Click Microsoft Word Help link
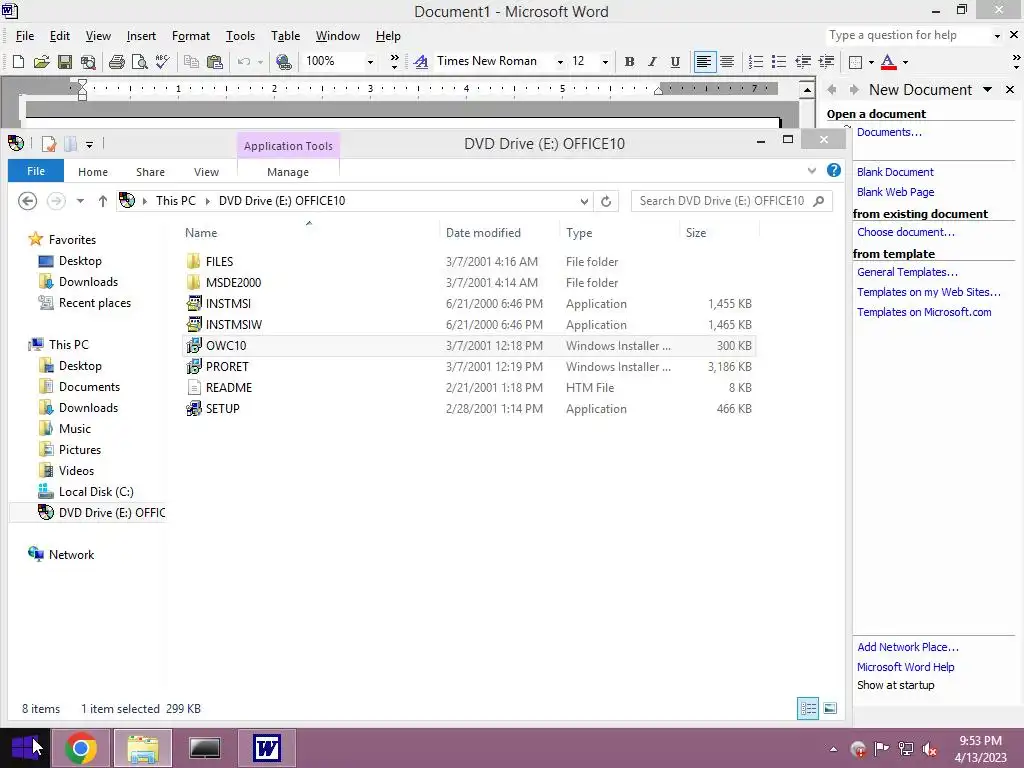1024x768 pixels. click(905, 667)
